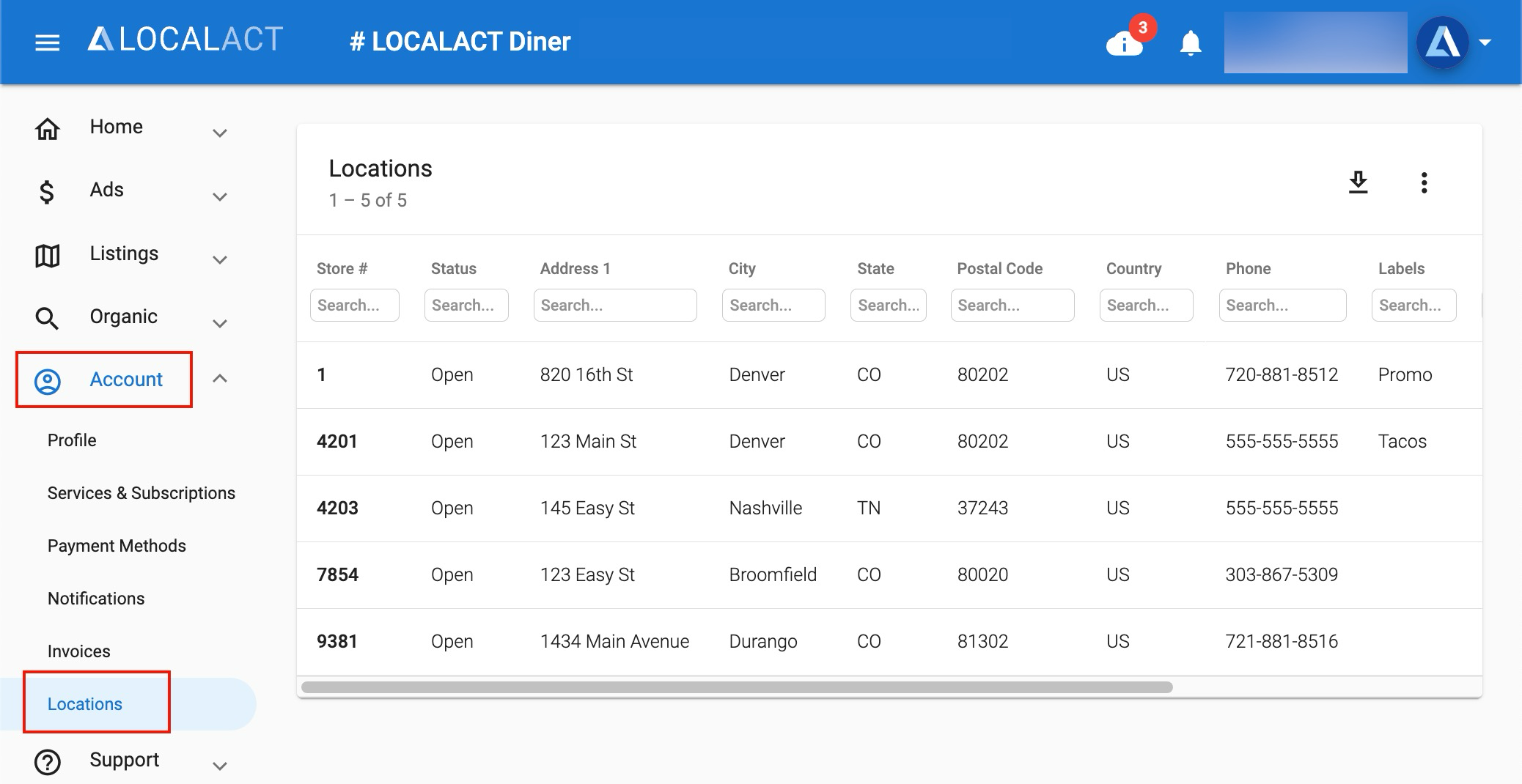Image resolution: width=1522 pixels, height=784 pixels.
Task: Click the Postal Code search field
Action: tap(1012, 305)
